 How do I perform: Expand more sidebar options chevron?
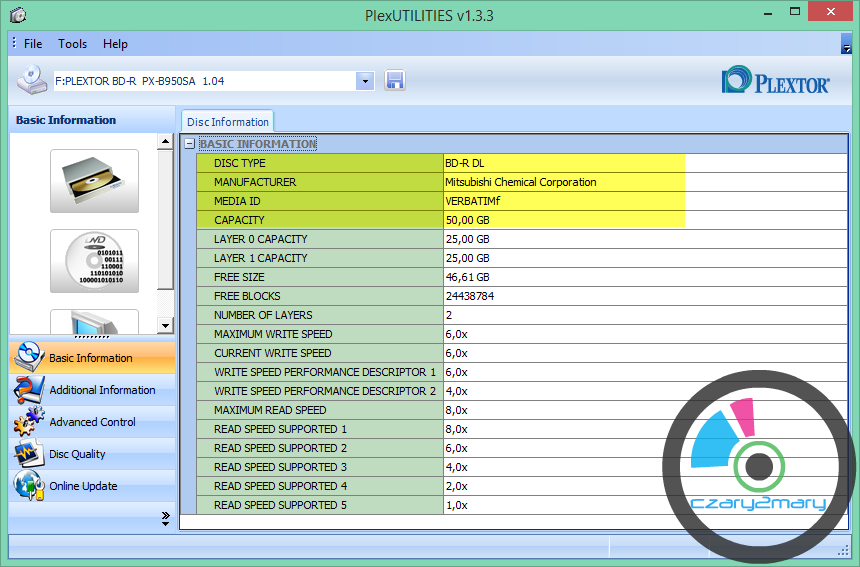[x=165, y=517]
